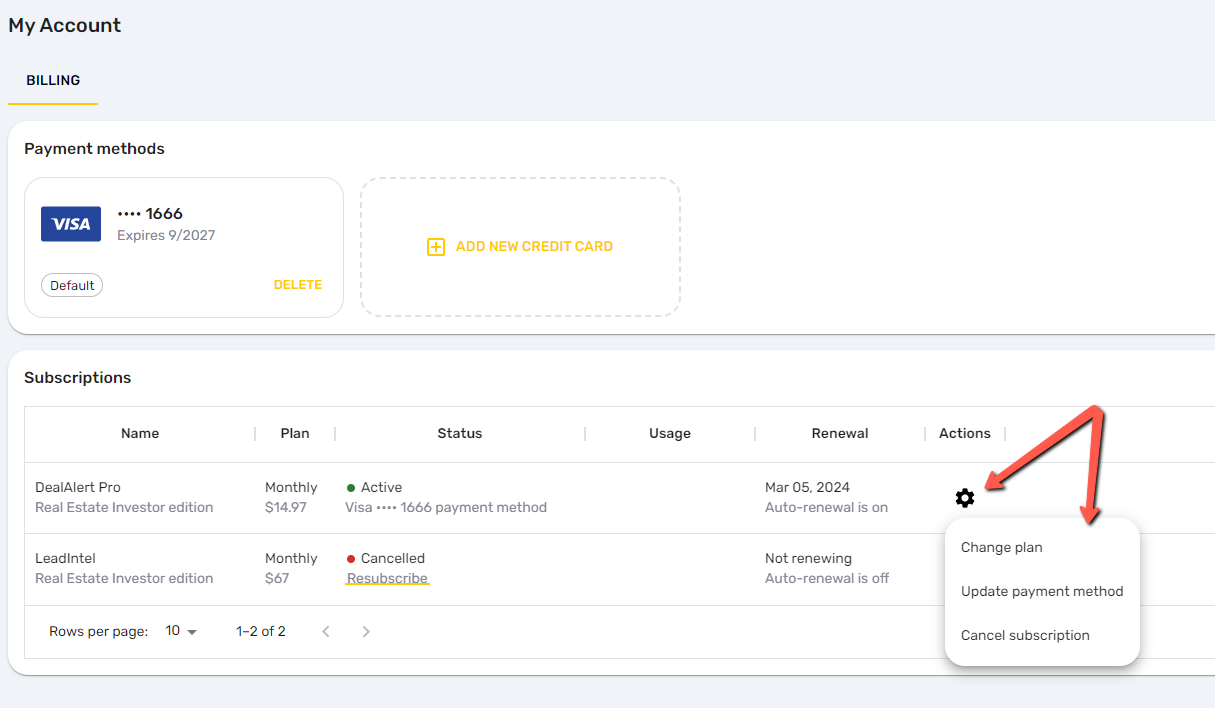Click the Default badge on the card
This screenshot has width=1215, height=708.
pos(72,285)
